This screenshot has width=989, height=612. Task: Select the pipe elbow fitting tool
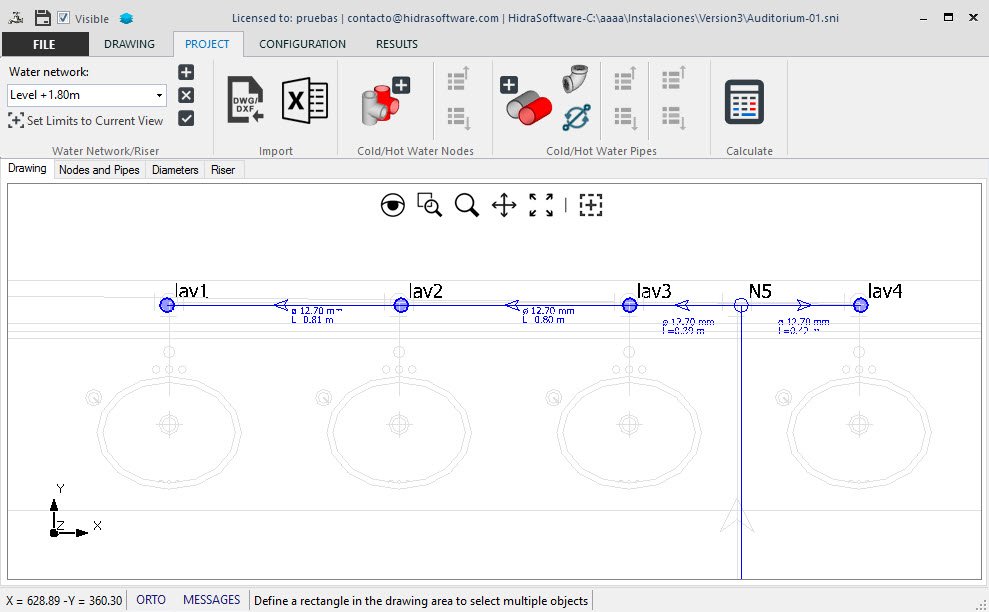[x=575, y=80]
